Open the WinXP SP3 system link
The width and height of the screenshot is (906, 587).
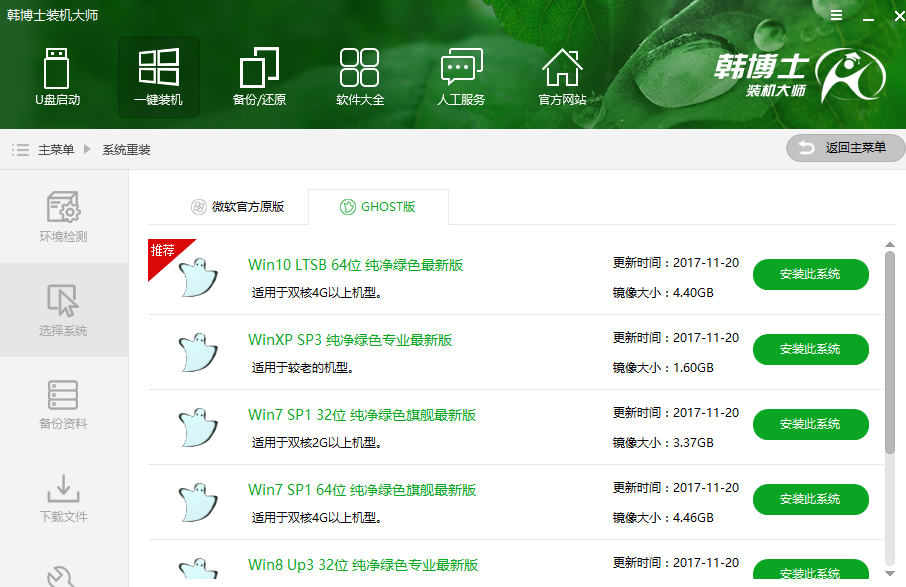pyautogui.click(x=351, y=340)
